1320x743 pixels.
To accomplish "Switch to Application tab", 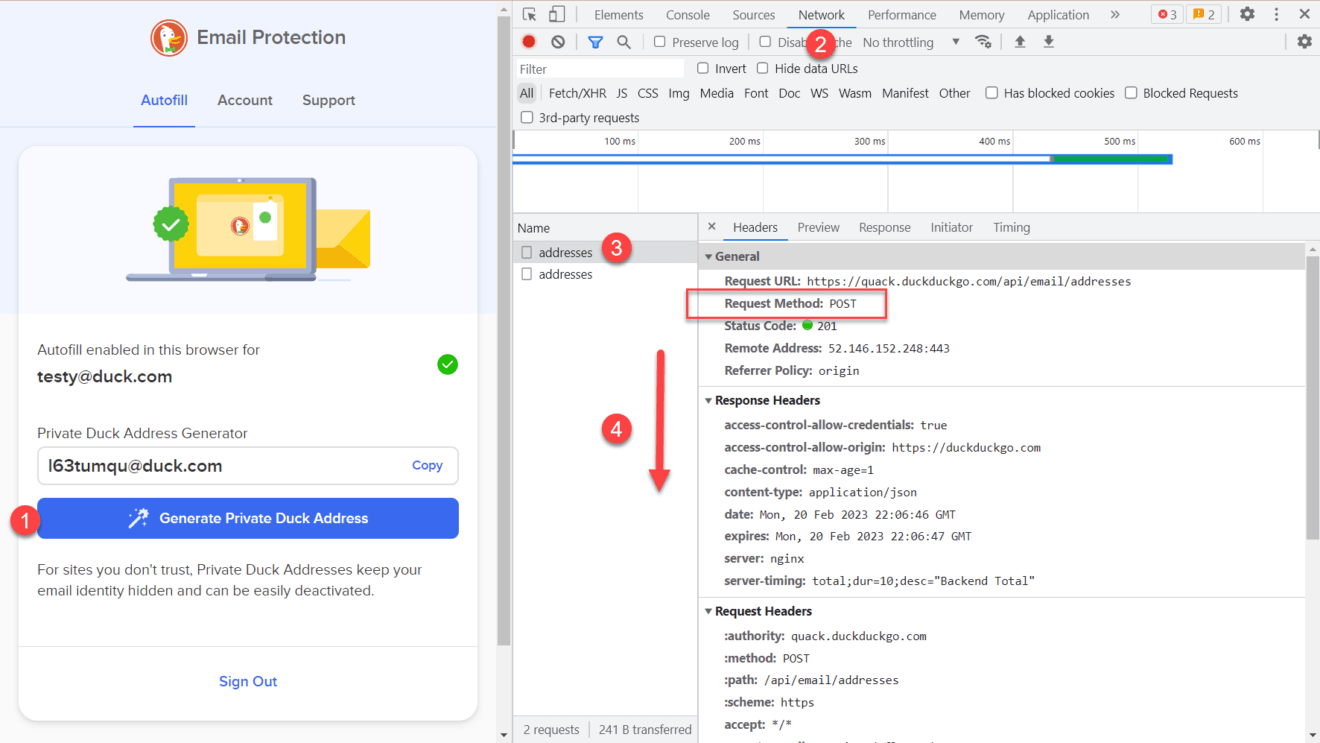I will coord(1058,15).
